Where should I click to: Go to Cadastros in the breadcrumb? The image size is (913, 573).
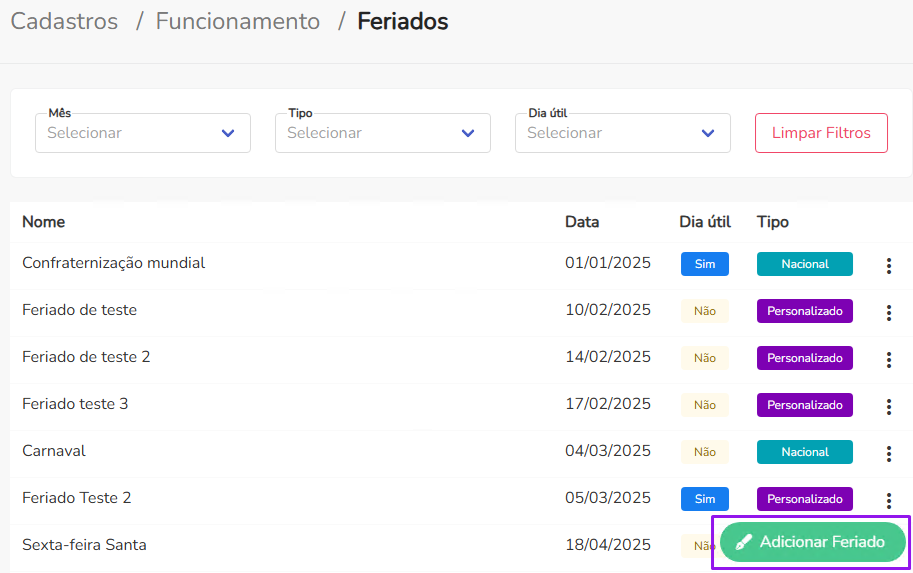(x=64, y=21)
